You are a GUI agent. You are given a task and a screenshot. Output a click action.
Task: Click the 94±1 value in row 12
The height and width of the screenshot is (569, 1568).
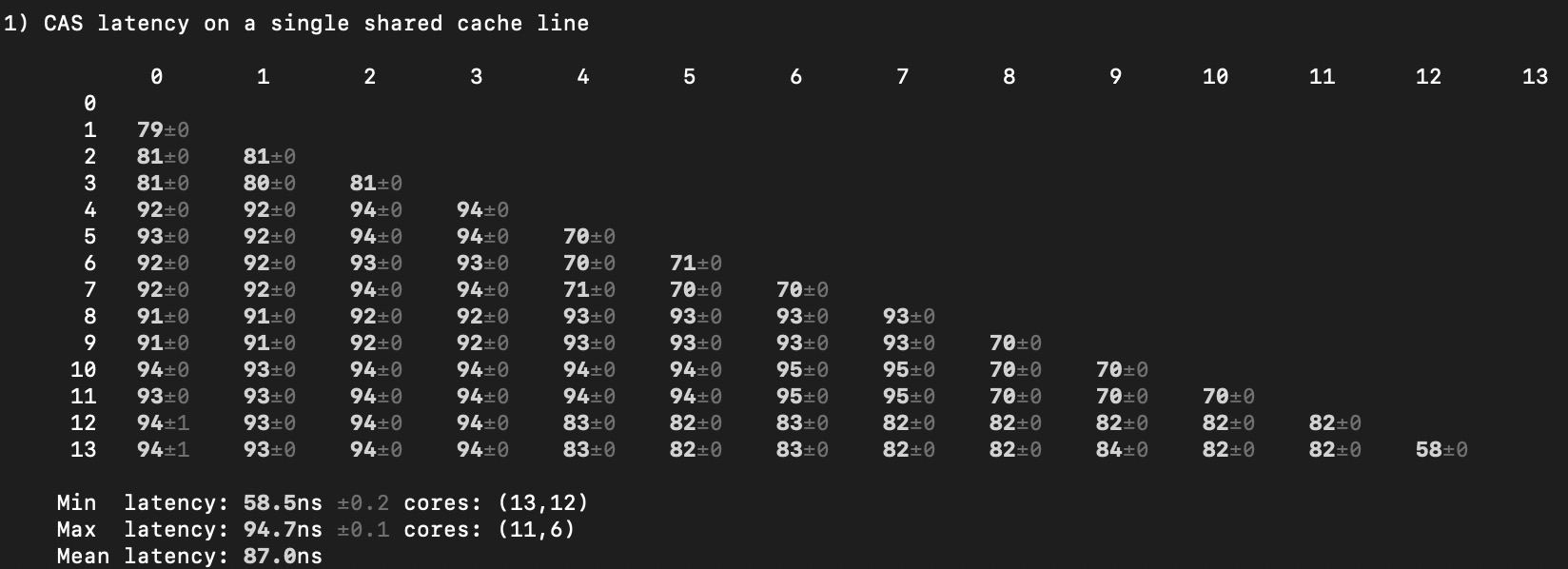tap(163, 423)
